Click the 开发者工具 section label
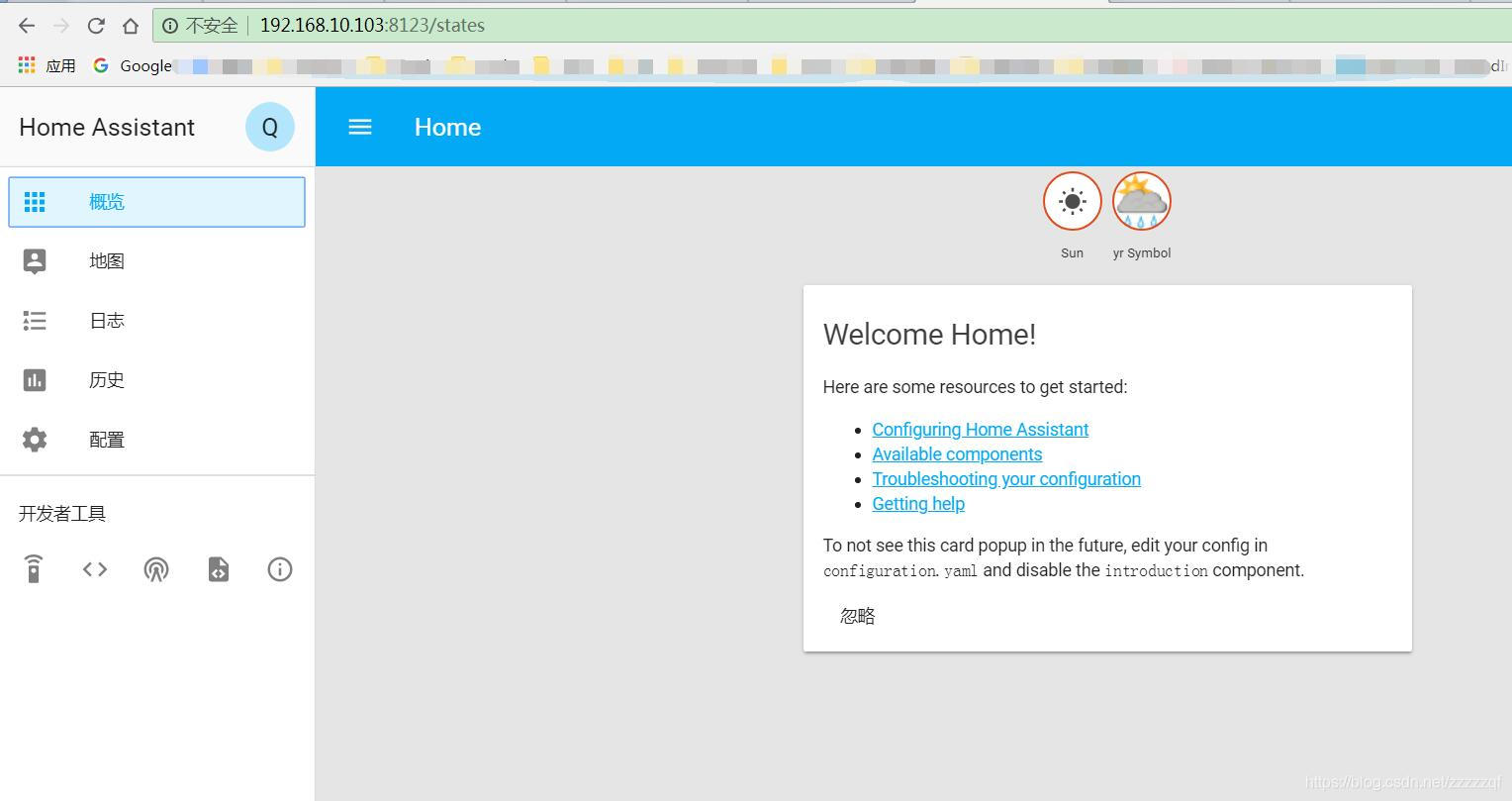The image size is (1512, 801). pyautogui.click(x=62, y=514)
